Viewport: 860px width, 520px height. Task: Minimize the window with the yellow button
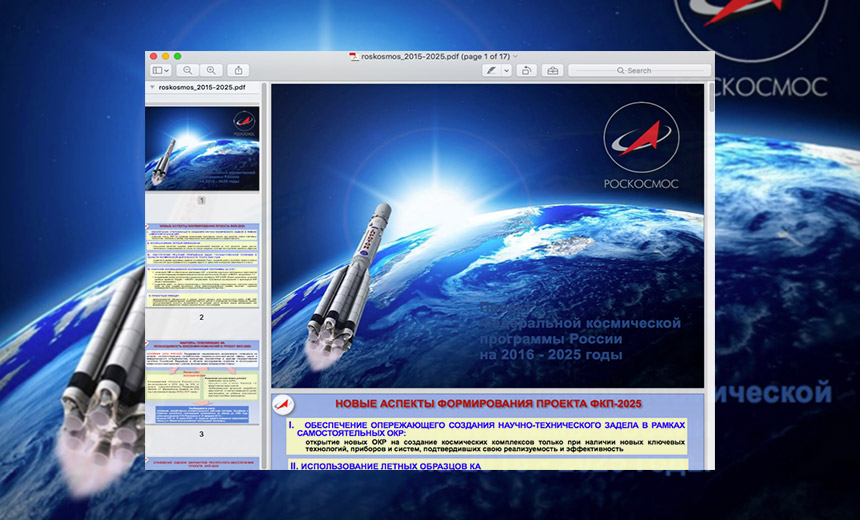point(166,56)
